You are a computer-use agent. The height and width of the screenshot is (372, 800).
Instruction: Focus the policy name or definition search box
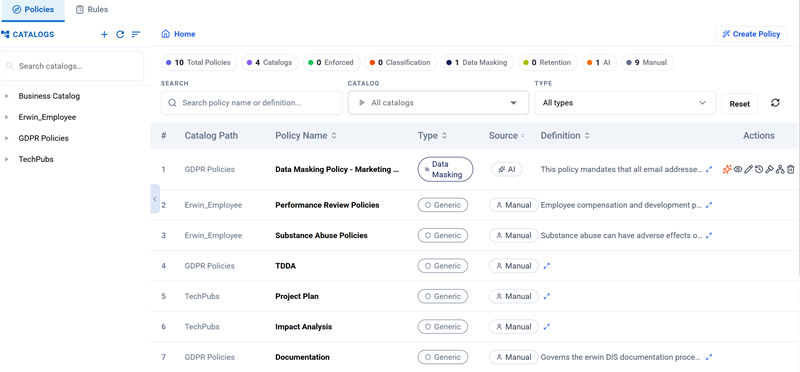tap(252, 103)
